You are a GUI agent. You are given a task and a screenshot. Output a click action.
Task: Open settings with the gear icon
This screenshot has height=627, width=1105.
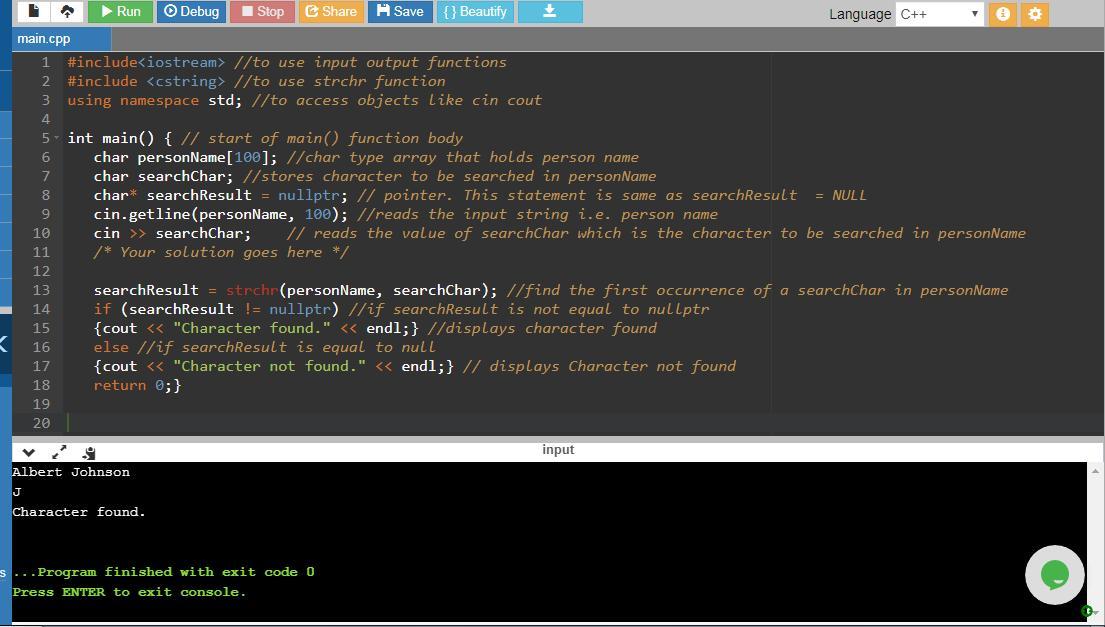point(1035,14)
